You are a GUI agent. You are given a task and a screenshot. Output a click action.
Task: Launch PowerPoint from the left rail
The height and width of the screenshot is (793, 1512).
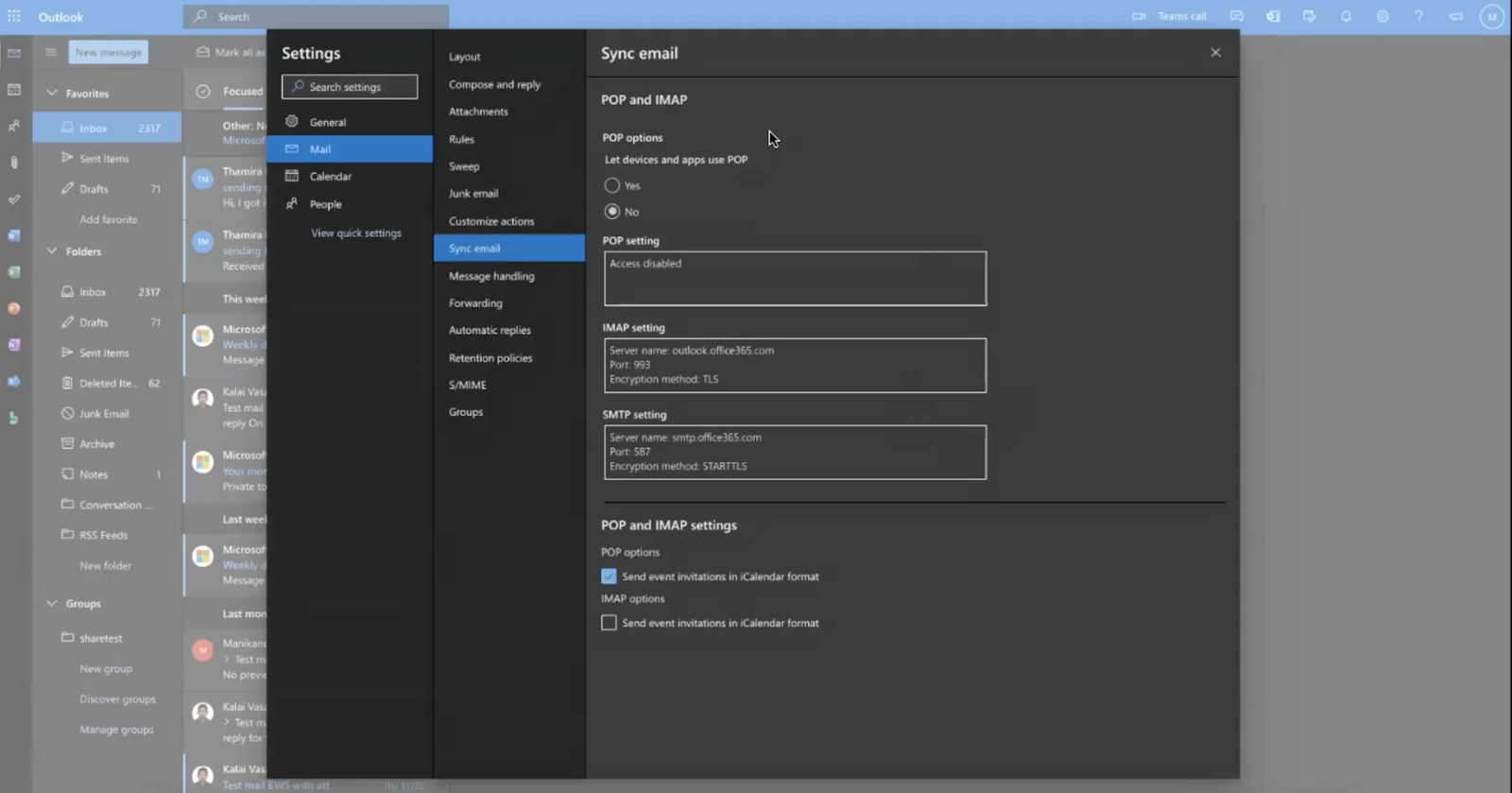pyautogui.click(x=14, y=308)
